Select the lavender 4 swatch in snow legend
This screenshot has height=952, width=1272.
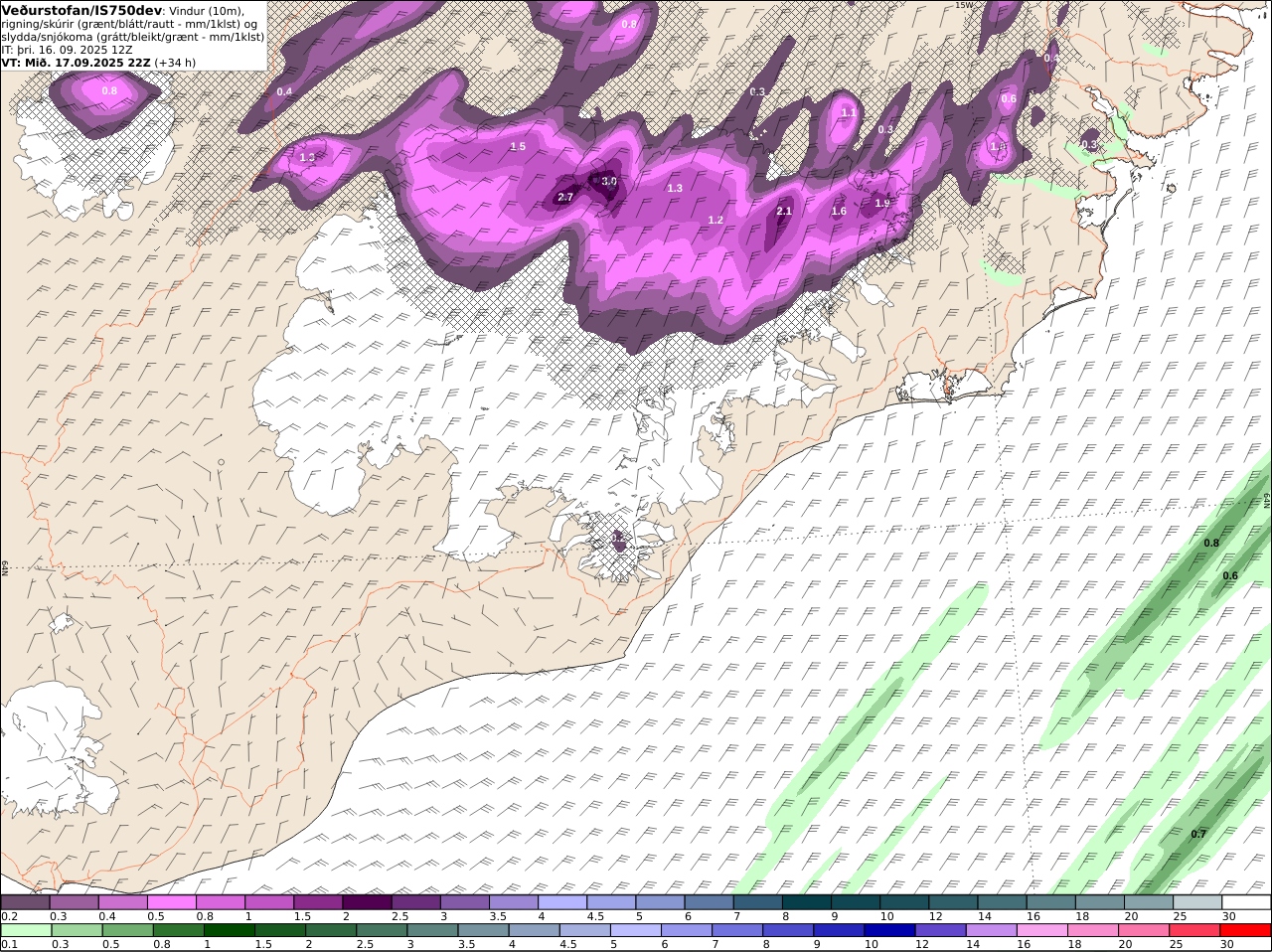[x=562, y=902]
